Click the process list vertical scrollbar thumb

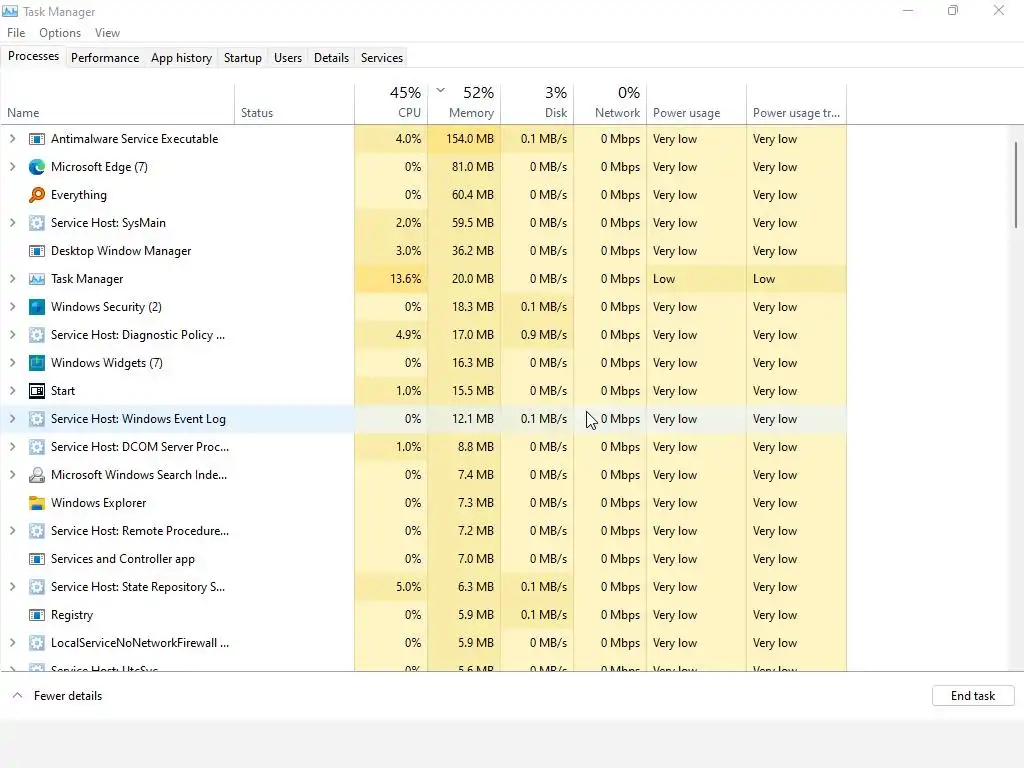(1016, 185)
